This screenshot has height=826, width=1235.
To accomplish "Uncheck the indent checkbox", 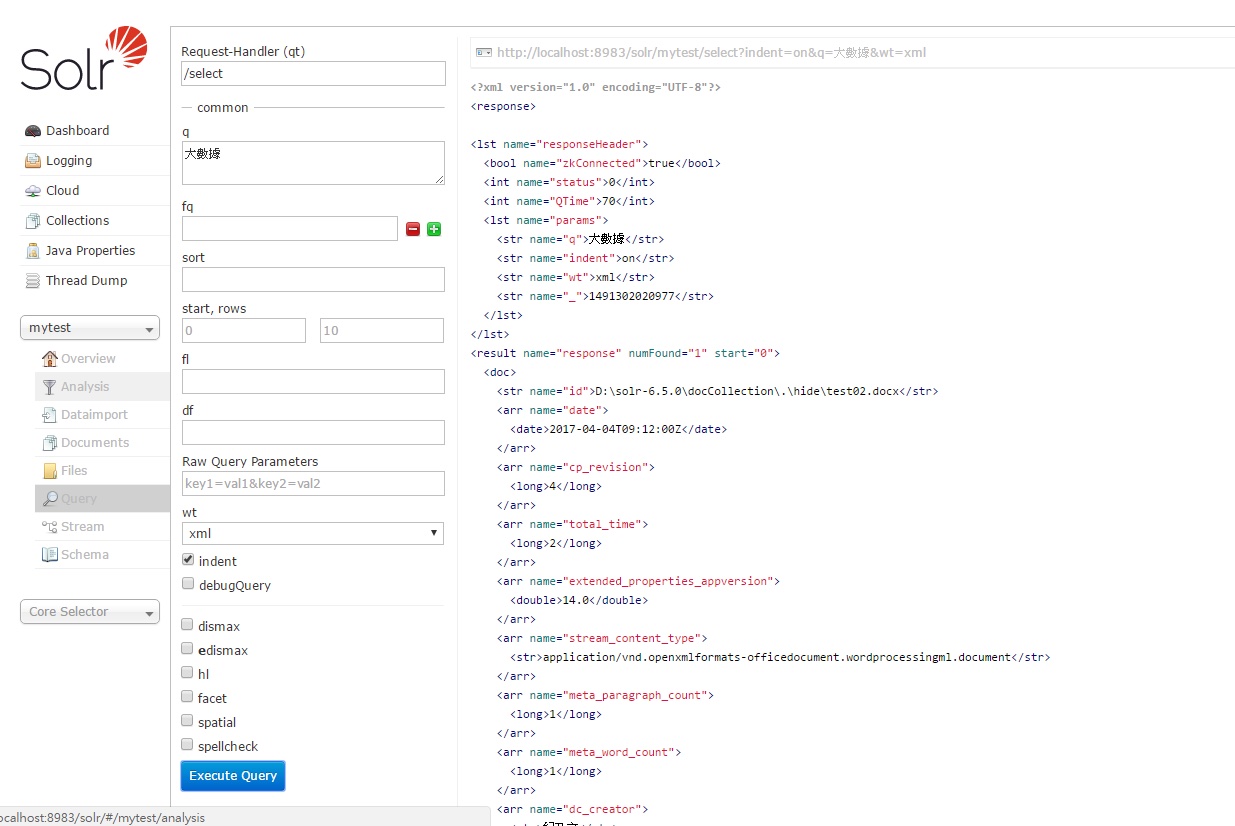I will (x=188, y=560).
